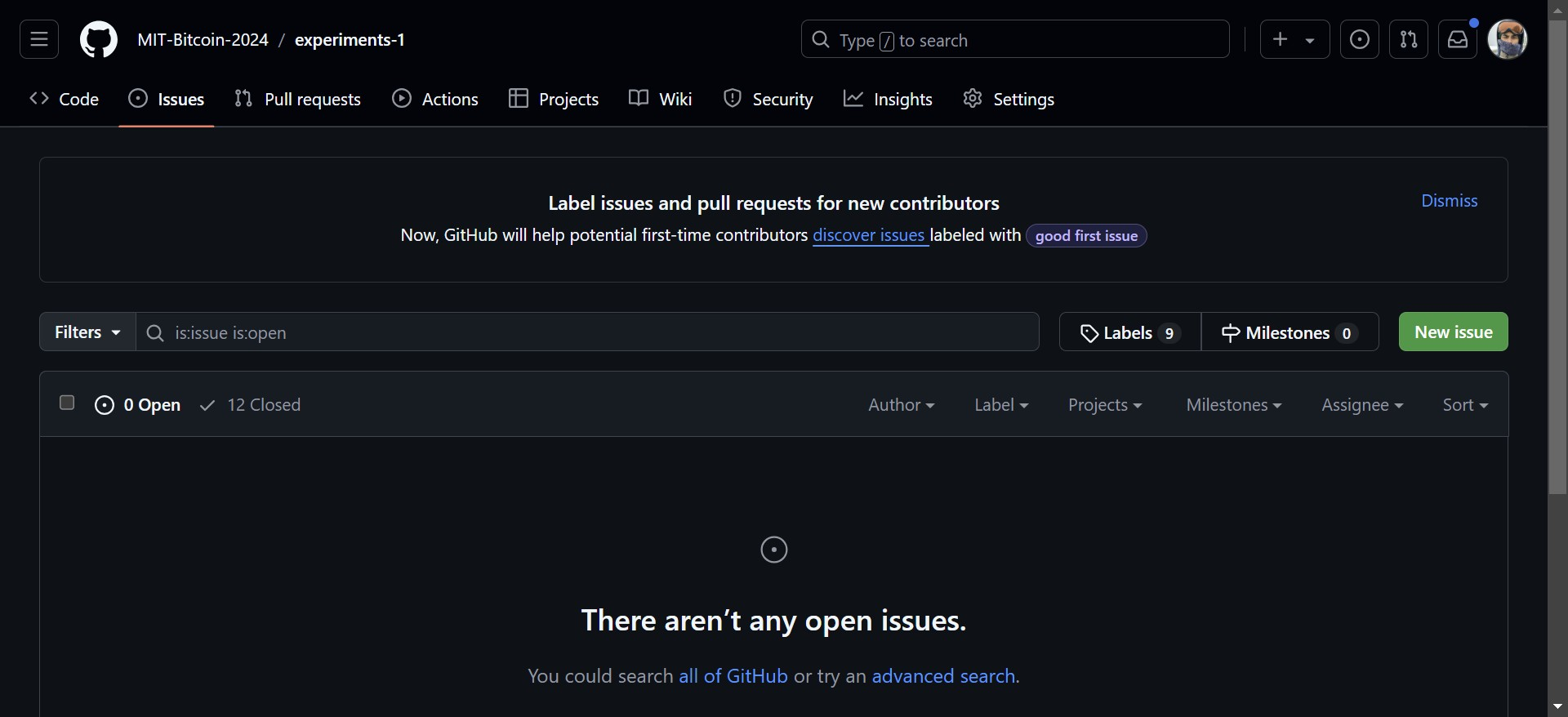Dismiss the new contributors banner
Screen dimensions: 1568x717
(x=1449, y=201)
